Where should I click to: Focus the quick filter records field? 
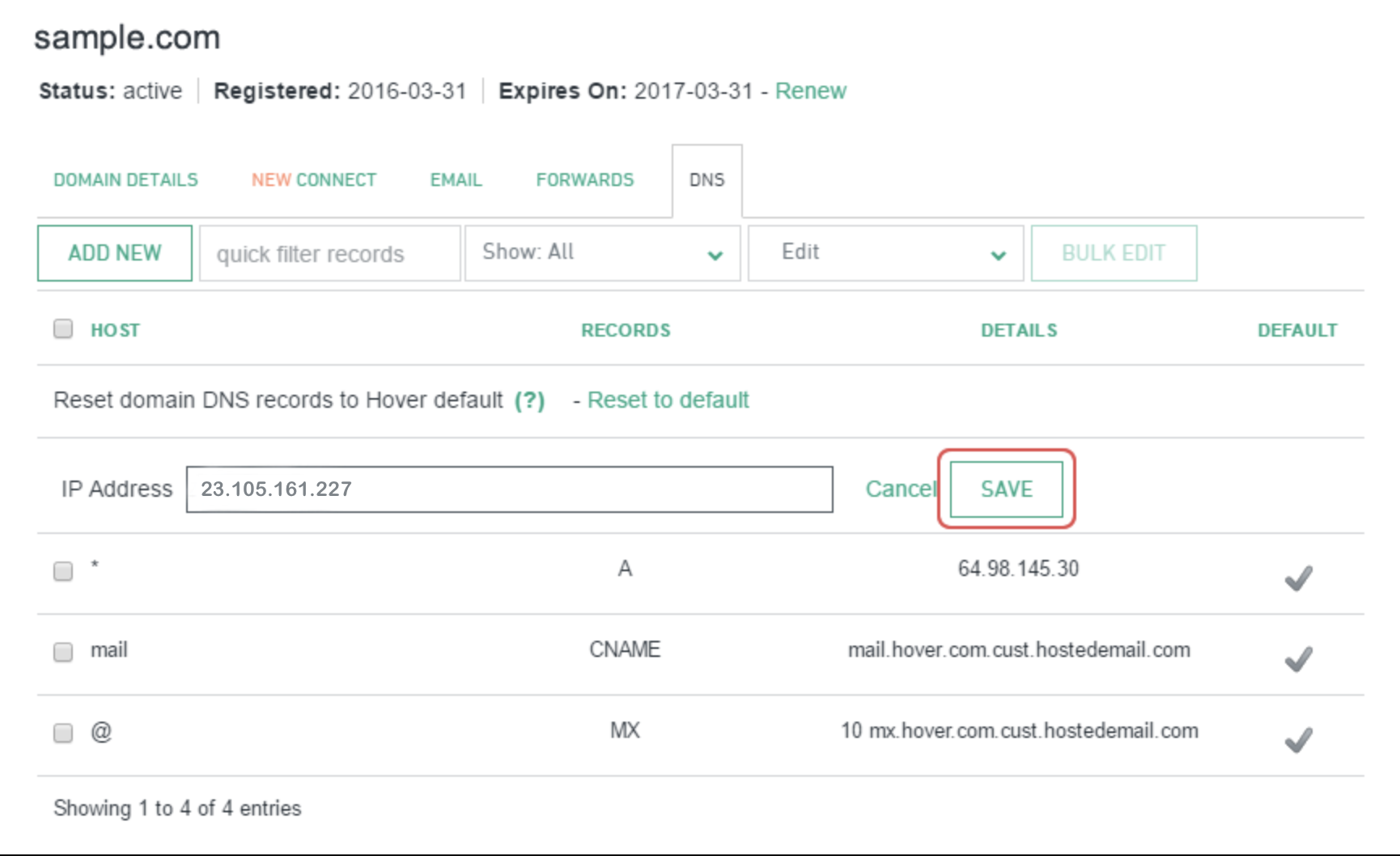pyautogui.click(x=329, y=253)
